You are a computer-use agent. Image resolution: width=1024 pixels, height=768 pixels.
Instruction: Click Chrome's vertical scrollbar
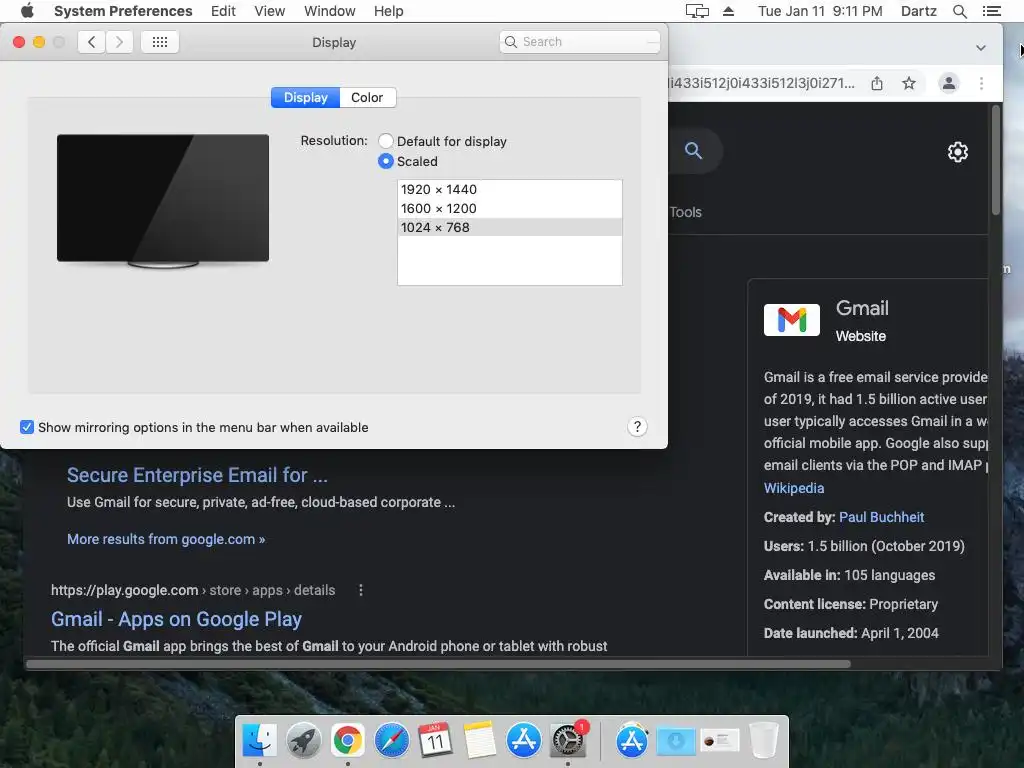(x=995, y=160)
